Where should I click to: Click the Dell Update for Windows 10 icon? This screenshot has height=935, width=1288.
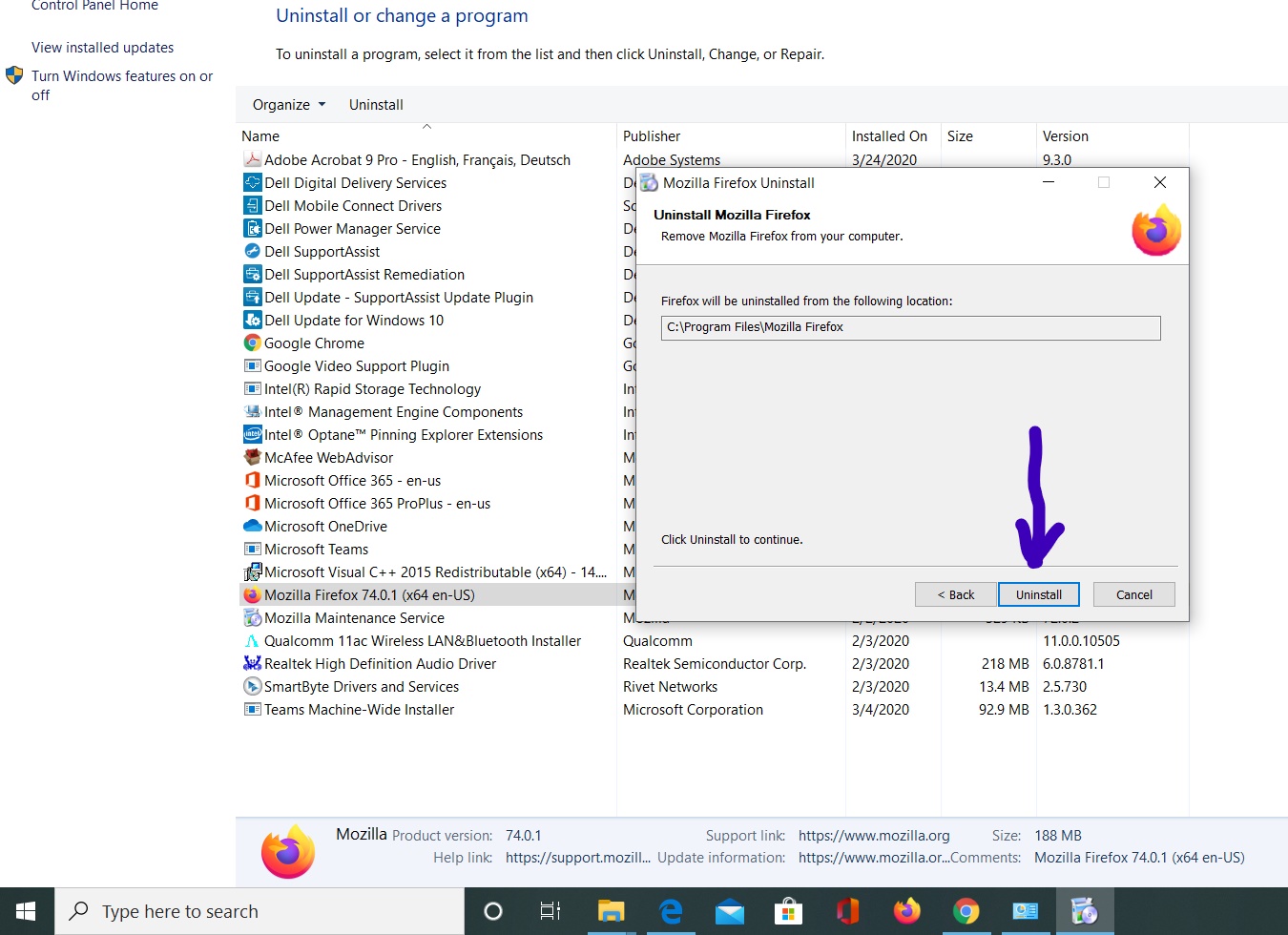coord(253,320)
